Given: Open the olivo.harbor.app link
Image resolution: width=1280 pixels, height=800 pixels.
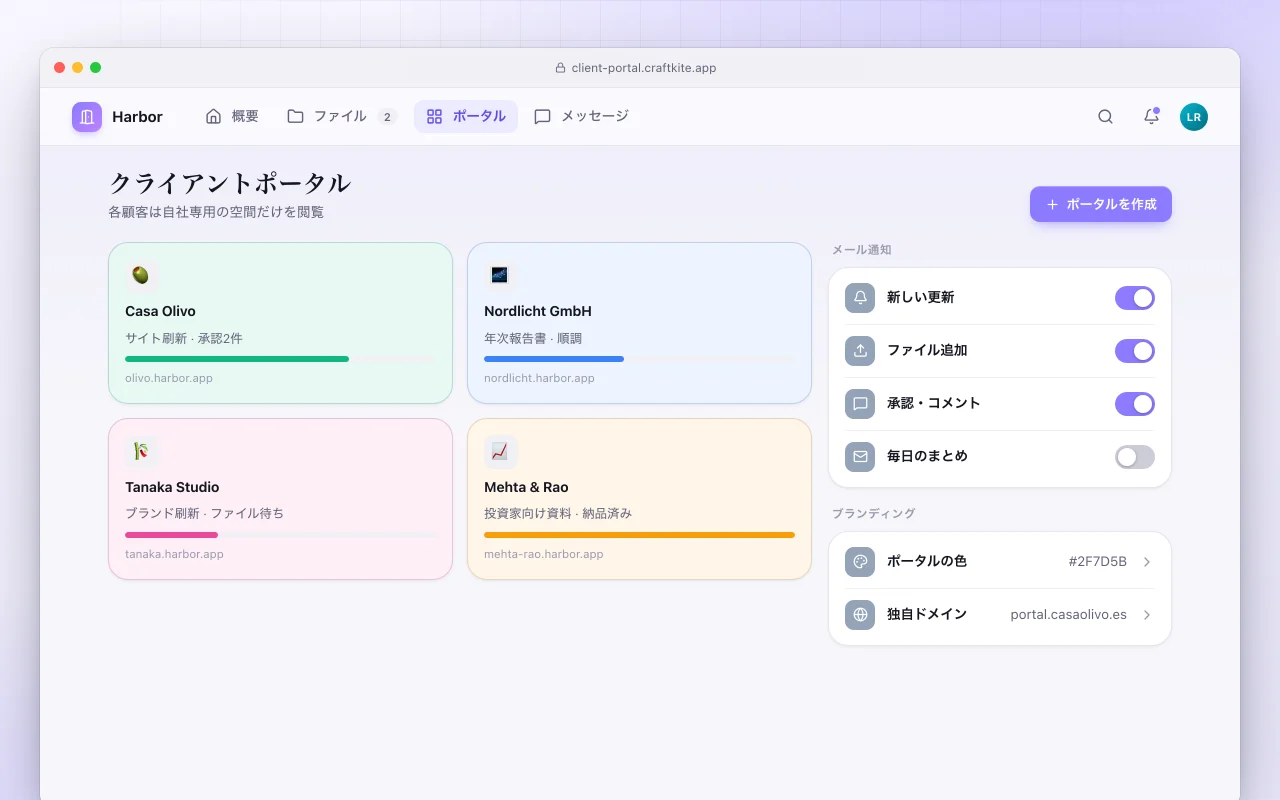Looking at the screenshot, I should pyautogui.click(x=169, y=378).
